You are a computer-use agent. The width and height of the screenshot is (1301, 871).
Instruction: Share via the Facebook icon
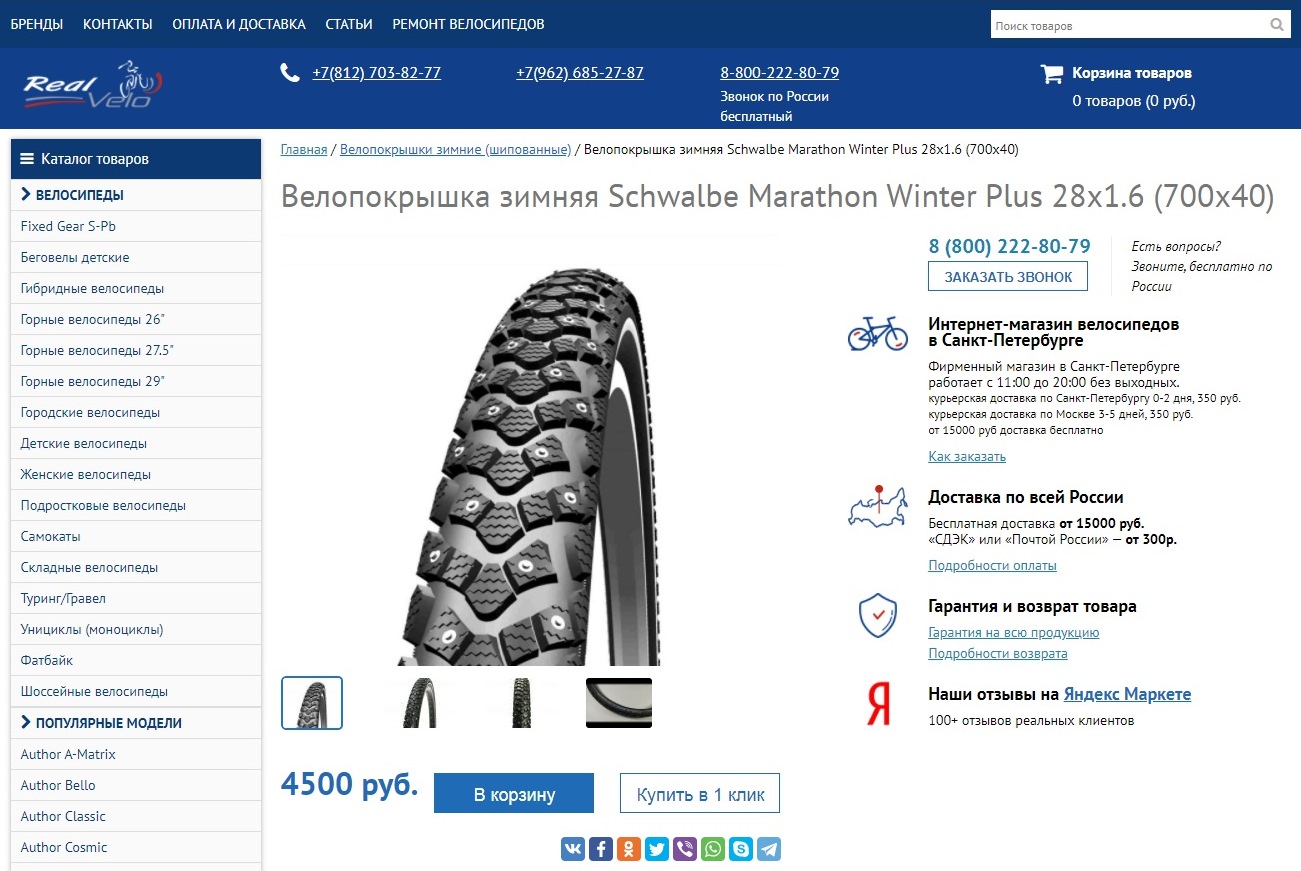601,849
